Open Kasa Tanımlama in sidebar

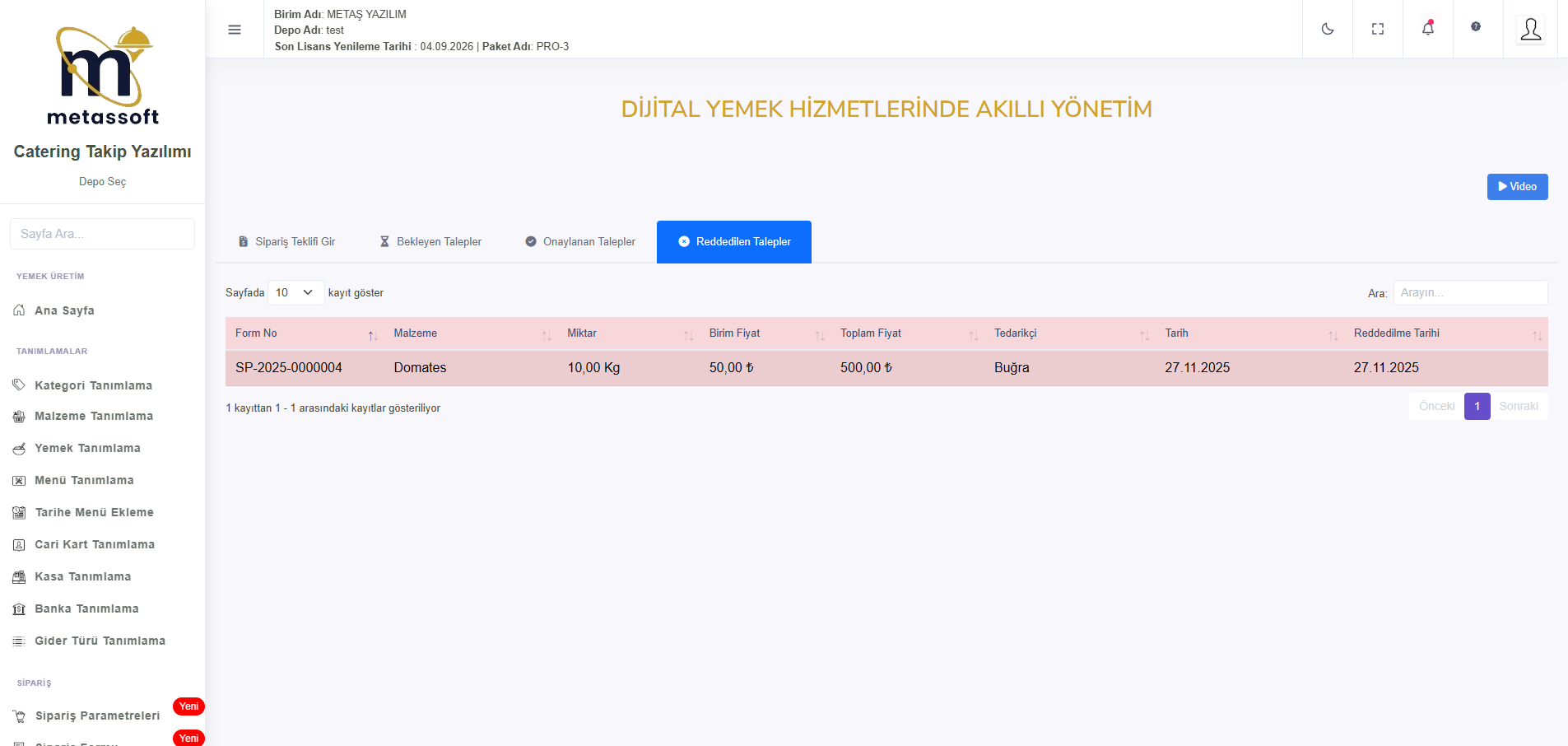click(82, 576)
